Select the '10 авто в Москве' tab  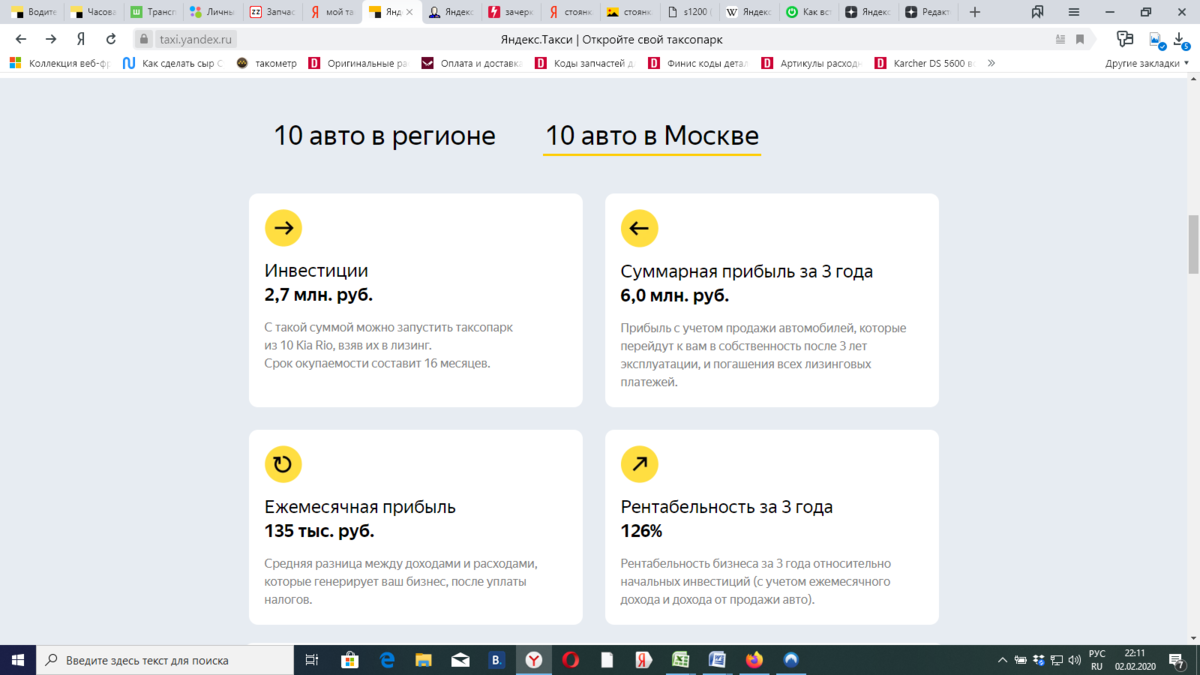[652, 136]
